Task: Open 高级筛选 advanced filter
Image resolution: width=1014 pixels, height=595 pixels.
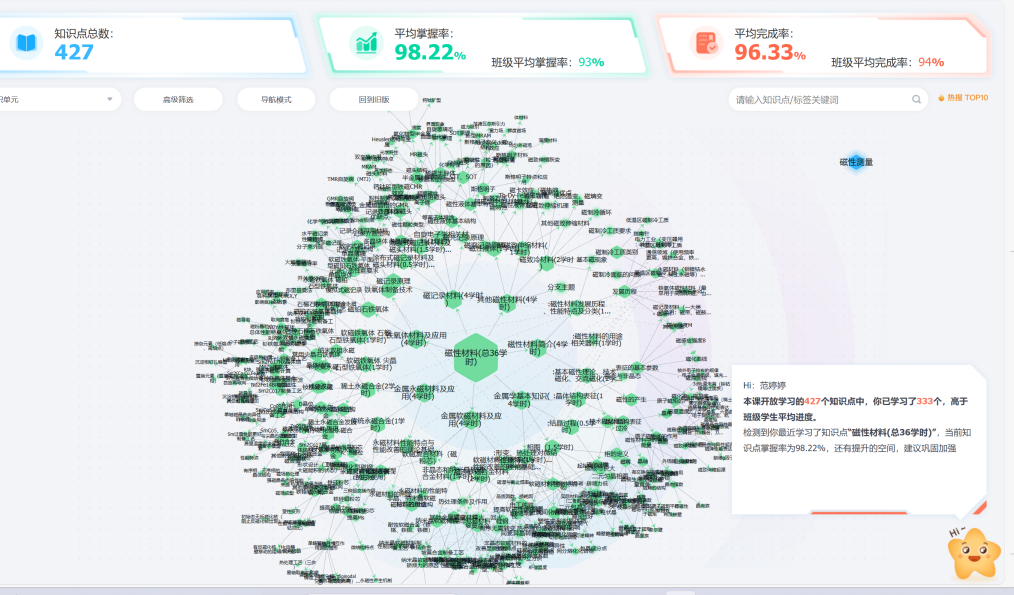Action: pos(178,100)
